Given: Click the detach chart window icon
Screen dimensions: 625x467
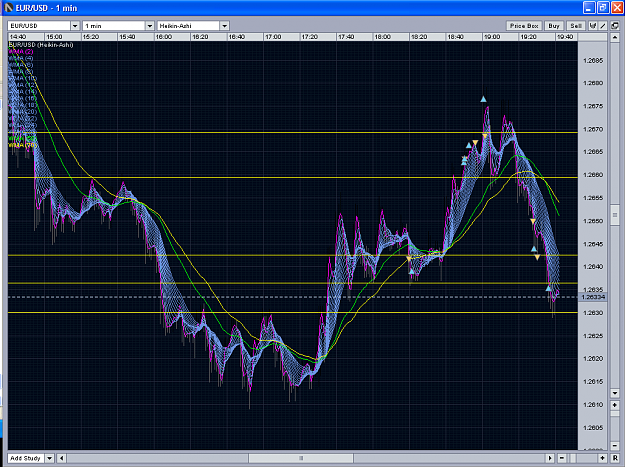Looking at the screenshot, I should [615, 26].
